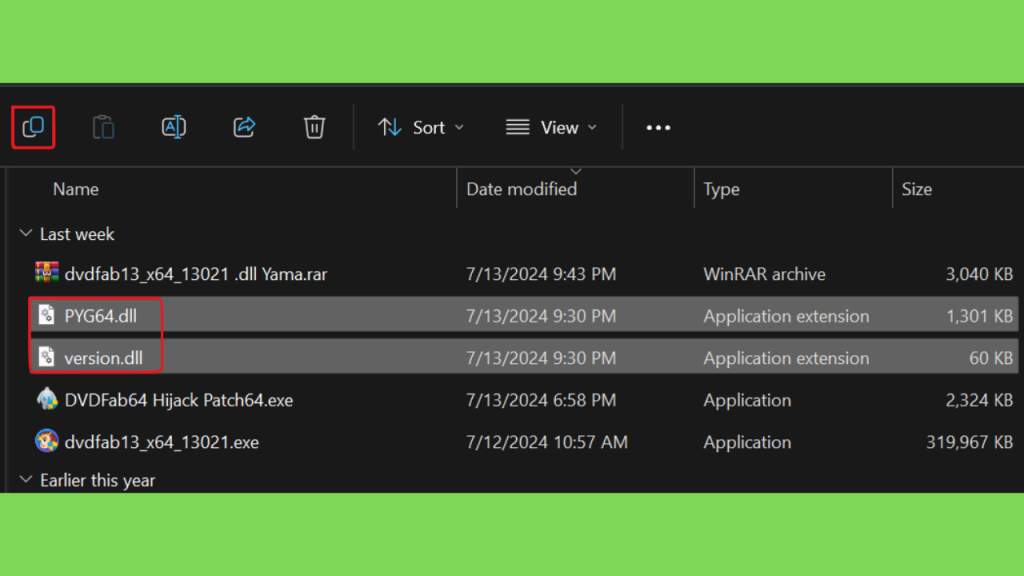Click the Delete trash icon
Viewport: 1024px width, 576px height.
(314, 127)
